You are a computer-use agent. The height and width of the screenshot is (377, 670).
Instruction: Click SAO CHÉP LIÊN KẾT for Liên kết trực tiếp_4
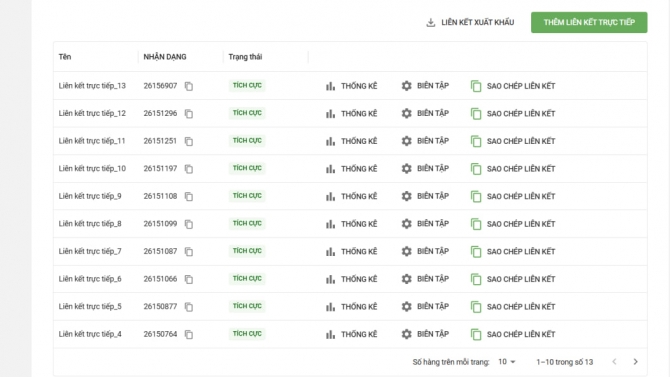coord(513,334)
